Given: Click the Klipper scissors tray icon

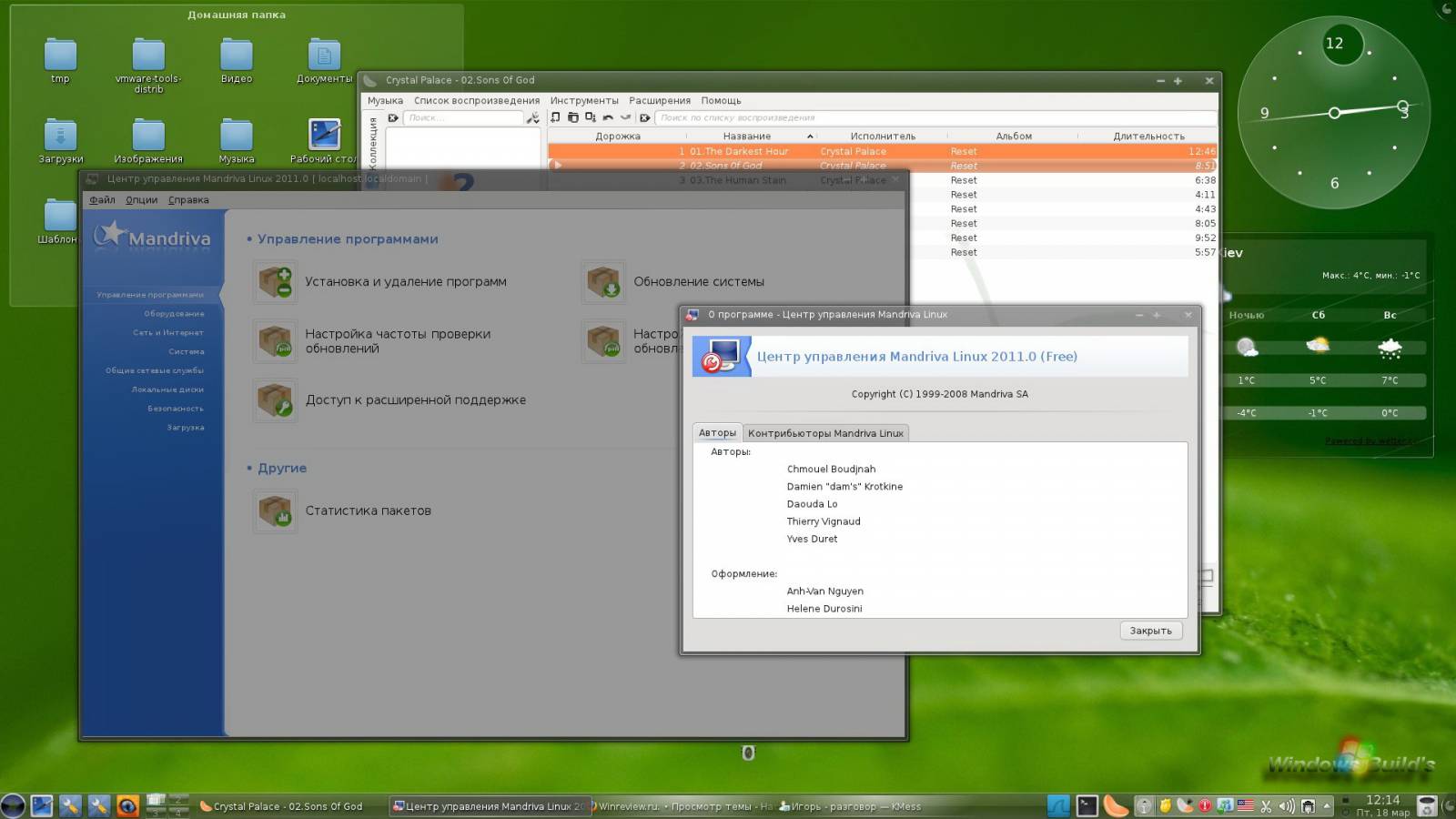Looking at the screenshot, I should coord(1266,806).
